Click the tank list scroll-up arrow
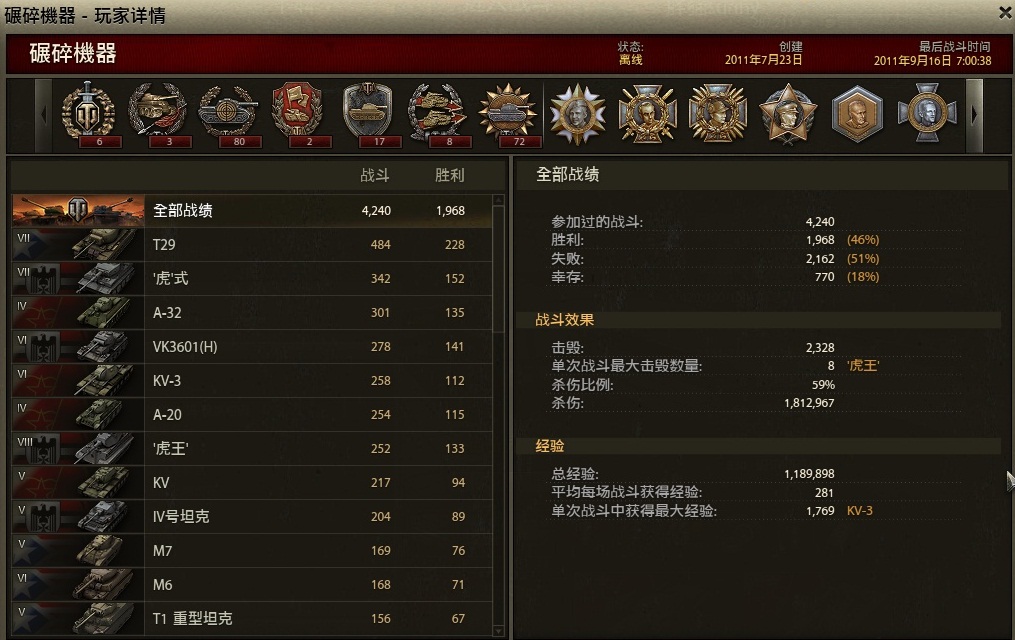 498,201
